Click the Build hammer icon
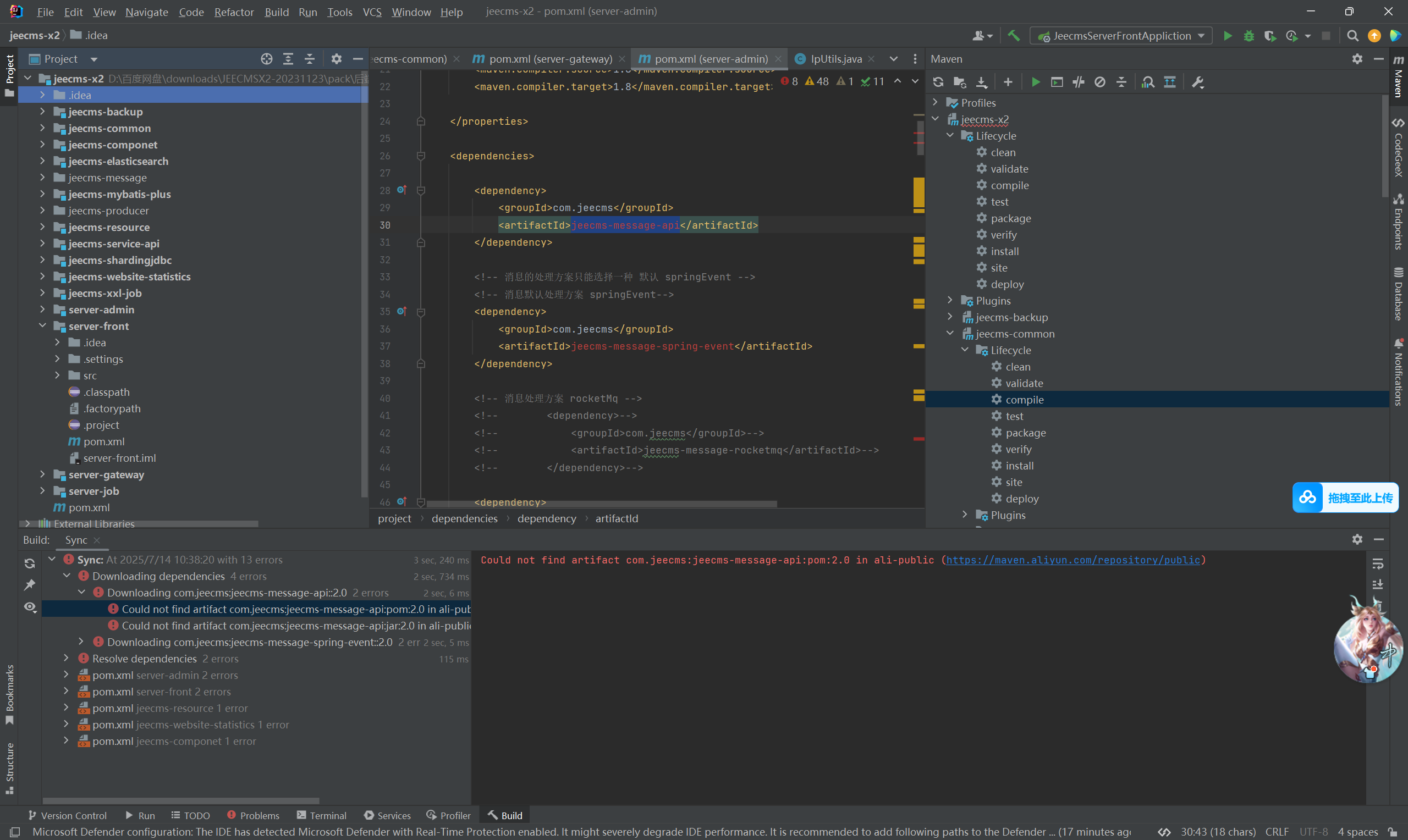Screen dimensions: 1408x840 (x=1014, y=36)
